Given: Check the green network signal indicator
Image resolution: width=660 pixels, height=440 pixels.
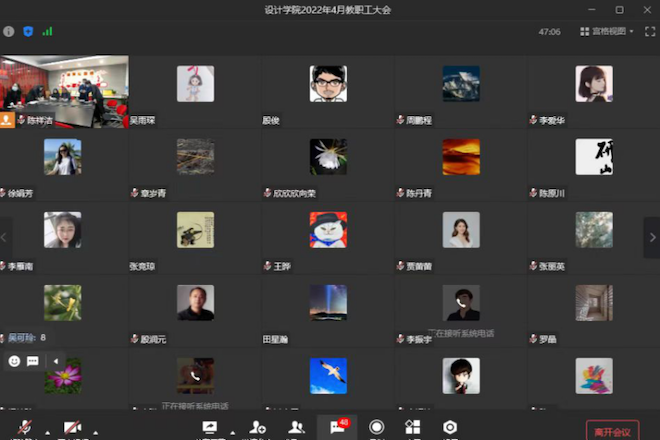Looking at the screenshot, I should click(47, 32).
